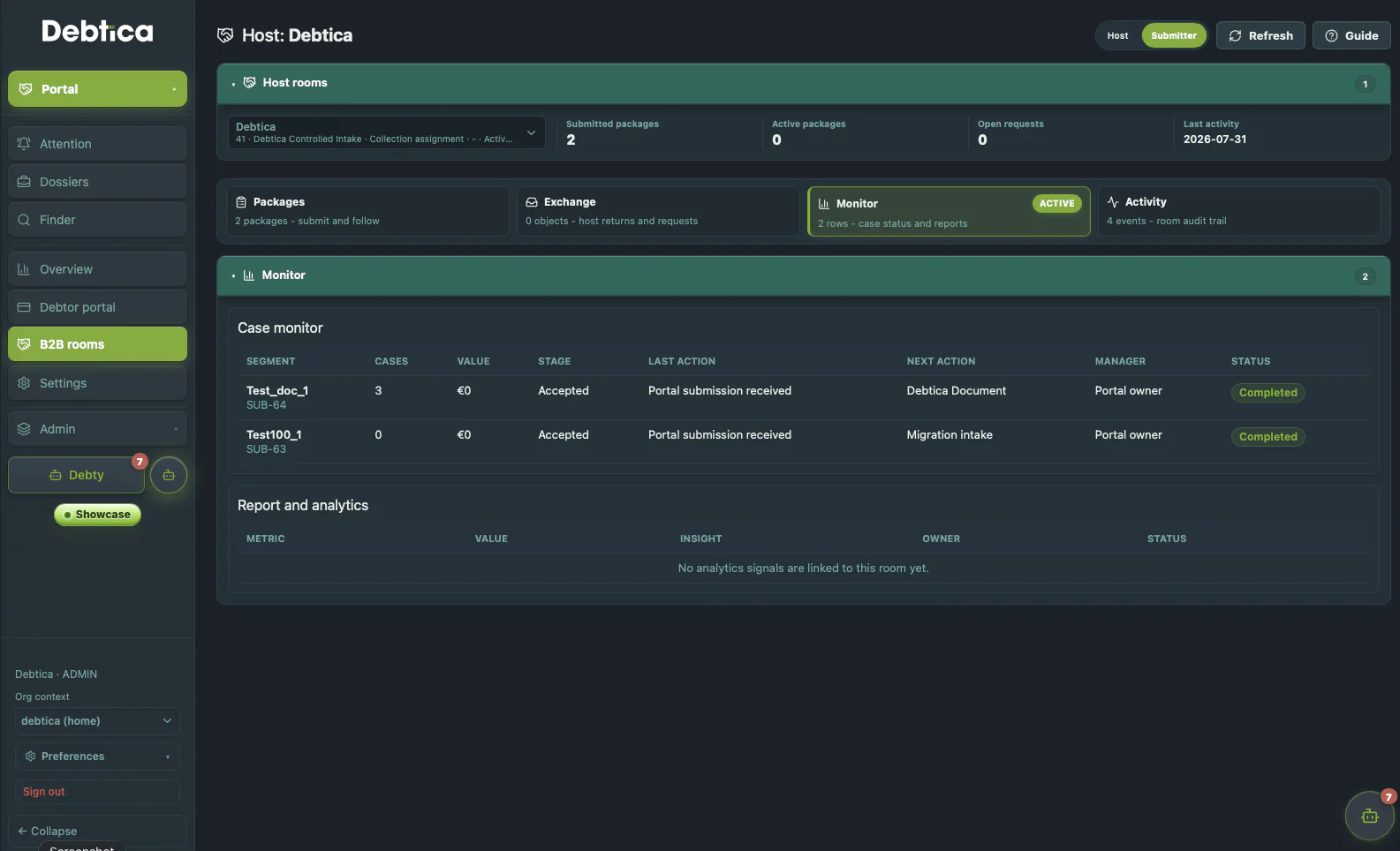Open Settings in the sidebar
The width and height of the screenshot is (1400, 851).
pos(97,383)
